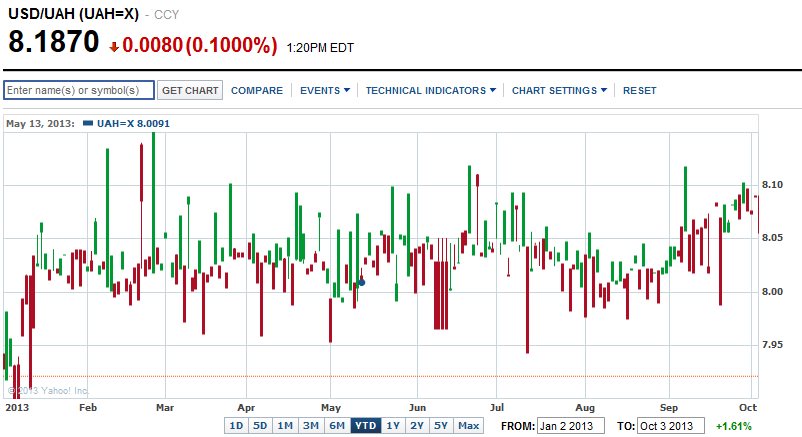Screen dimensions: 802x437
Task: Expand the EVENTS dropdown menu
Action: click(325, 91)
